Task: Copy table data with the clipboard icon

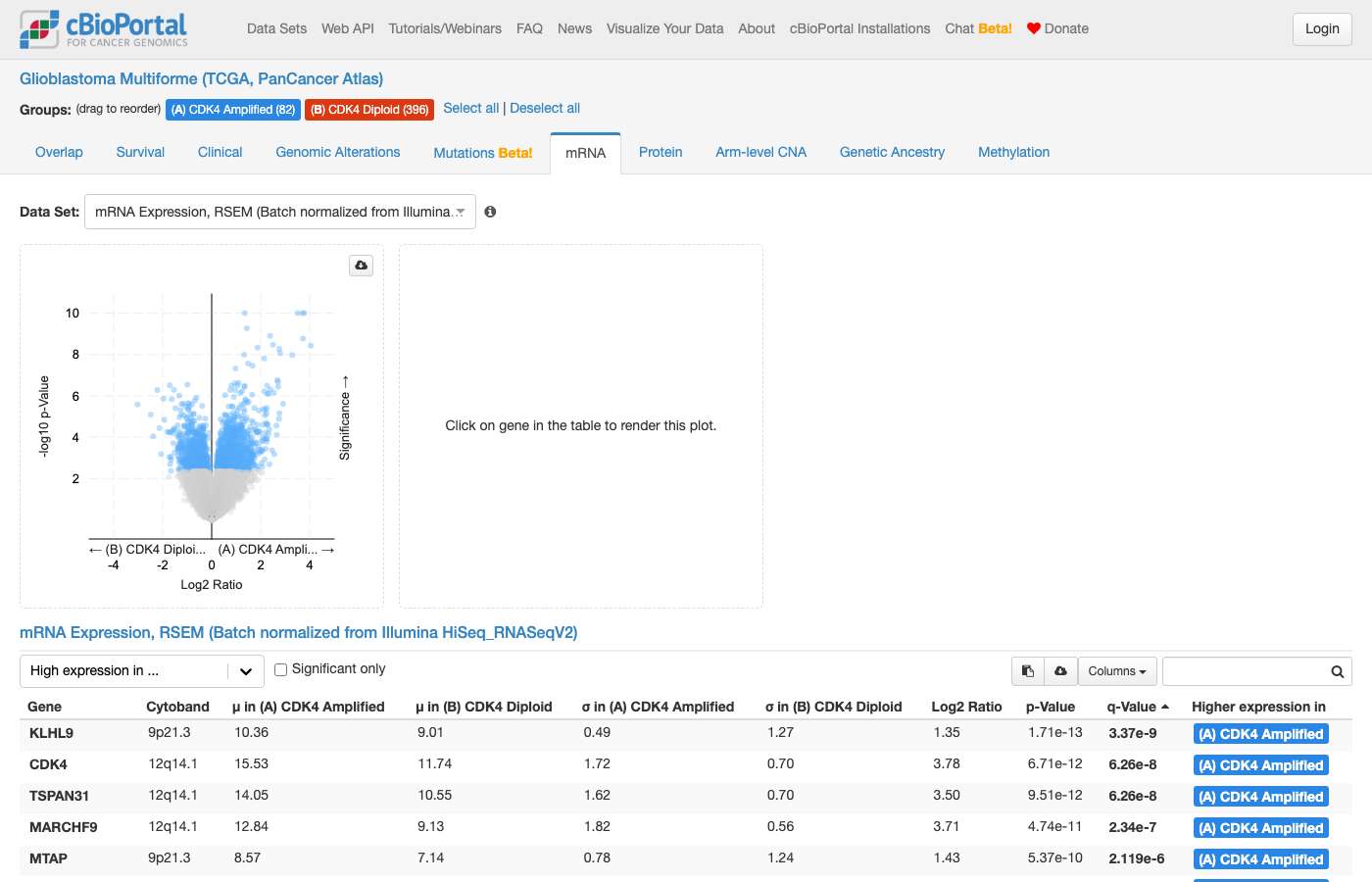Action: [x=1028, y=671]
